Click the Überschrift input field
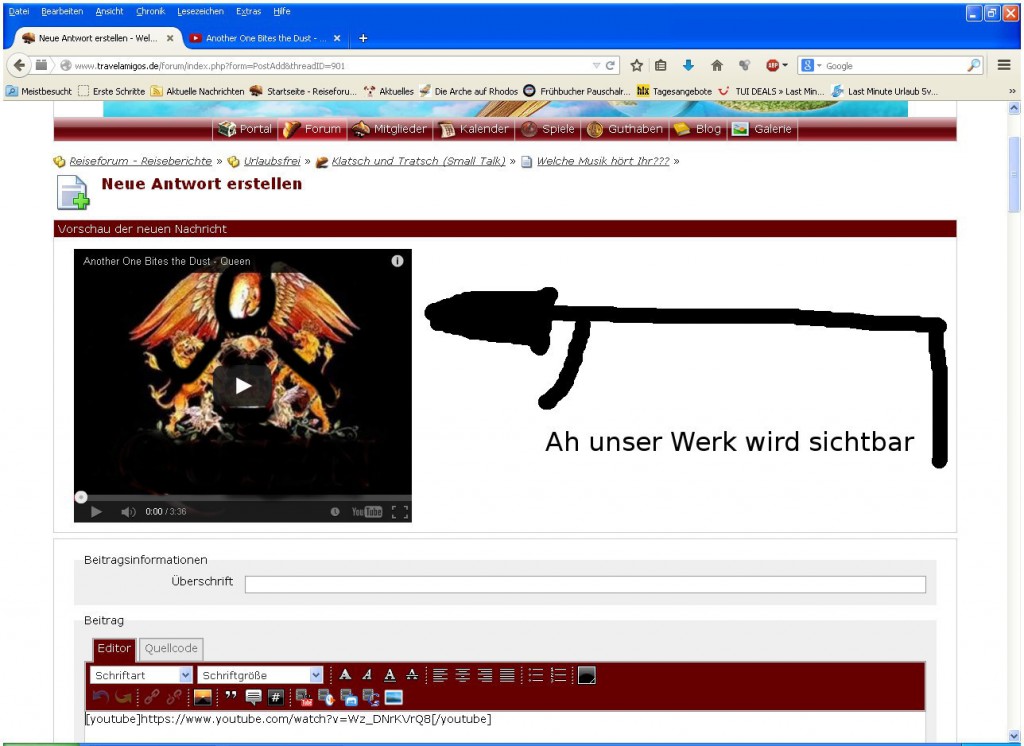The image size is (1024, 746). [585, 585]
